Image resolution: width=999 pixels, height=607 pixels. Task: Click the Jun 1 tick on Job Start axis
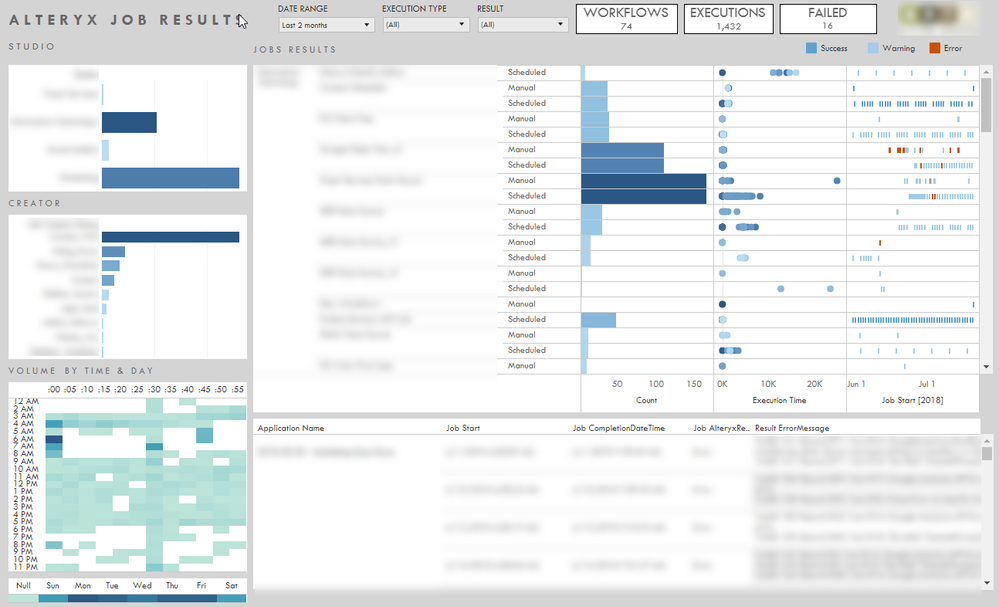tap(856, 384)
